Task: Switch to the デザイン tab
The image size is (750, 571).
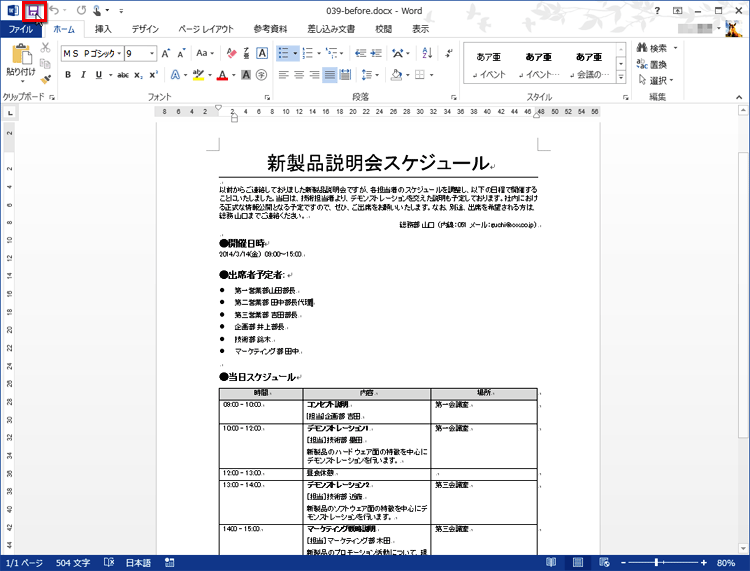Action: coord(145,29)
